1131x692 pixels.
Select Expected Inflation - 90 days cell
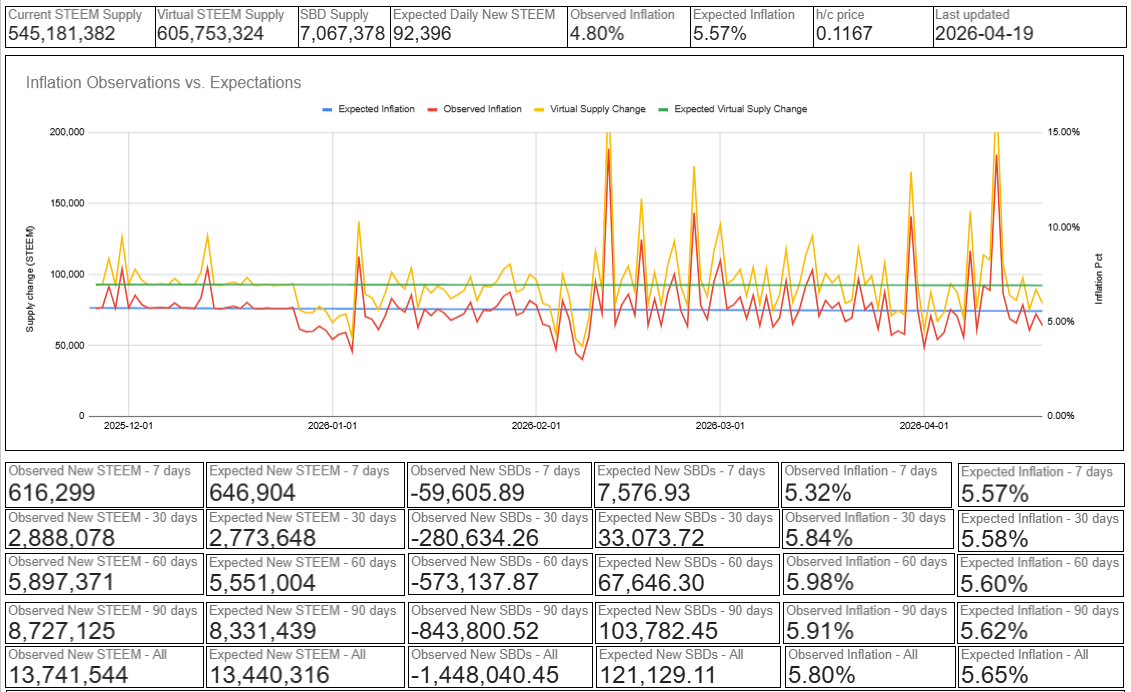click(x=1041, y=622)
